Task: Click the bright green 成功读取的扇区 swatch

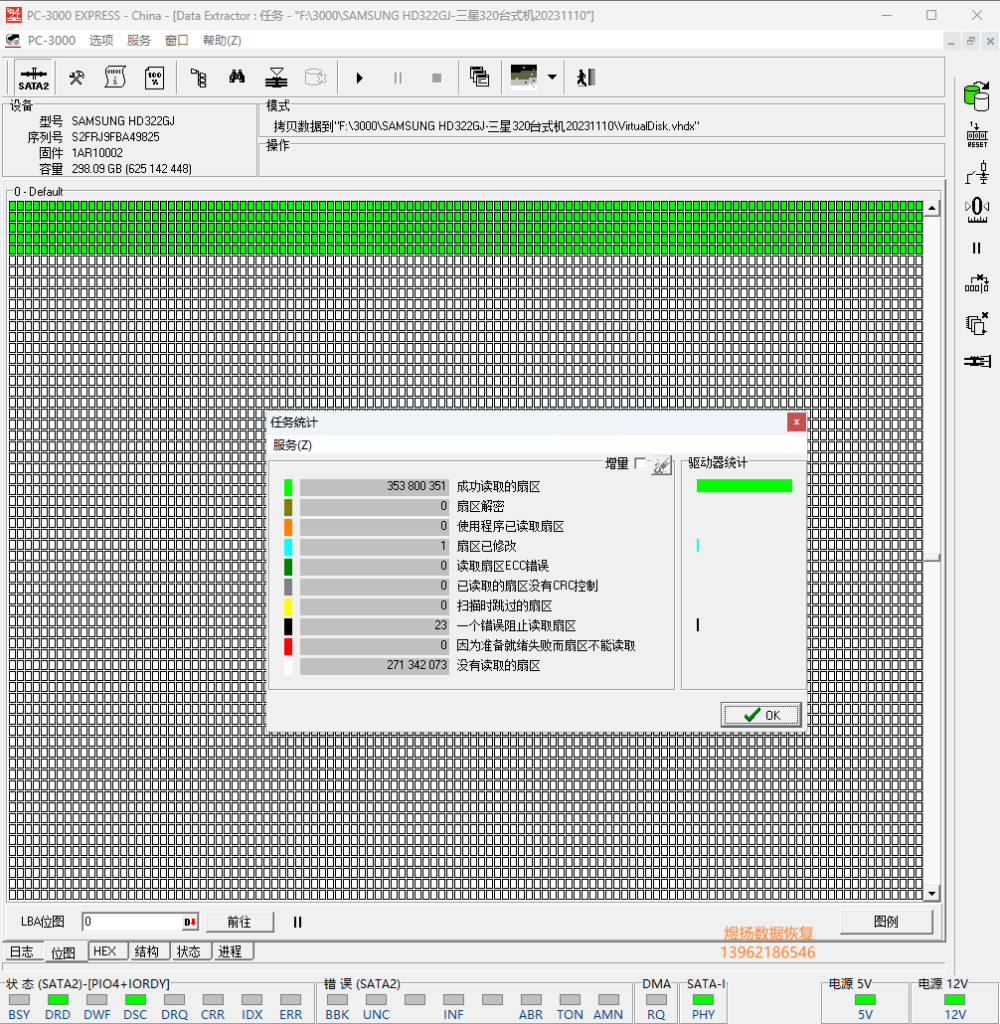Action: 288,487
